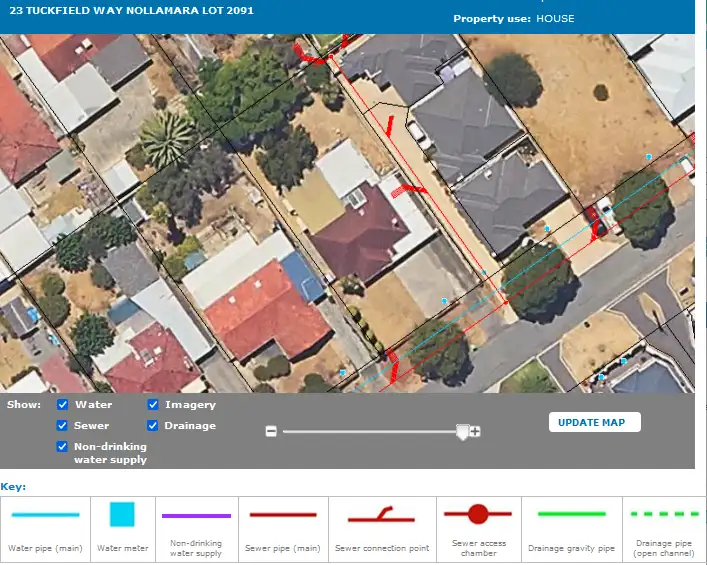
Task: Click the Water meter legend square
Action: pyautogui.click(x=122, y=514)
